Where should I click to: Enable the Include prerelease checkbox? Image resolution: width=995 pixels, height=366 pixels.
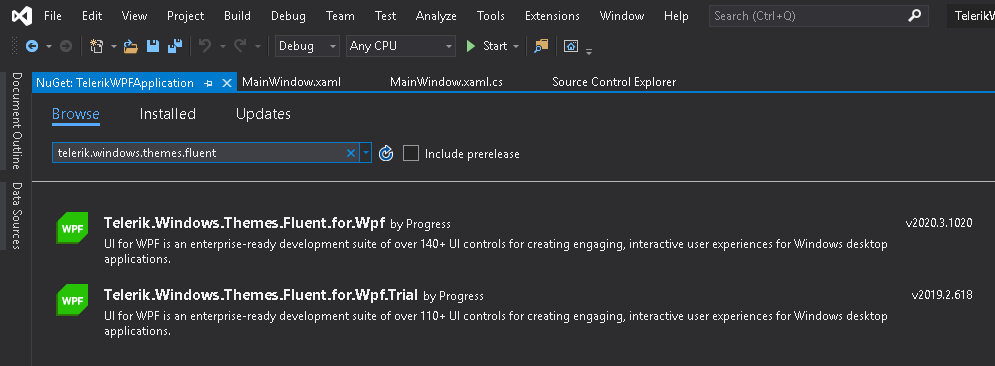click(411, 154)
